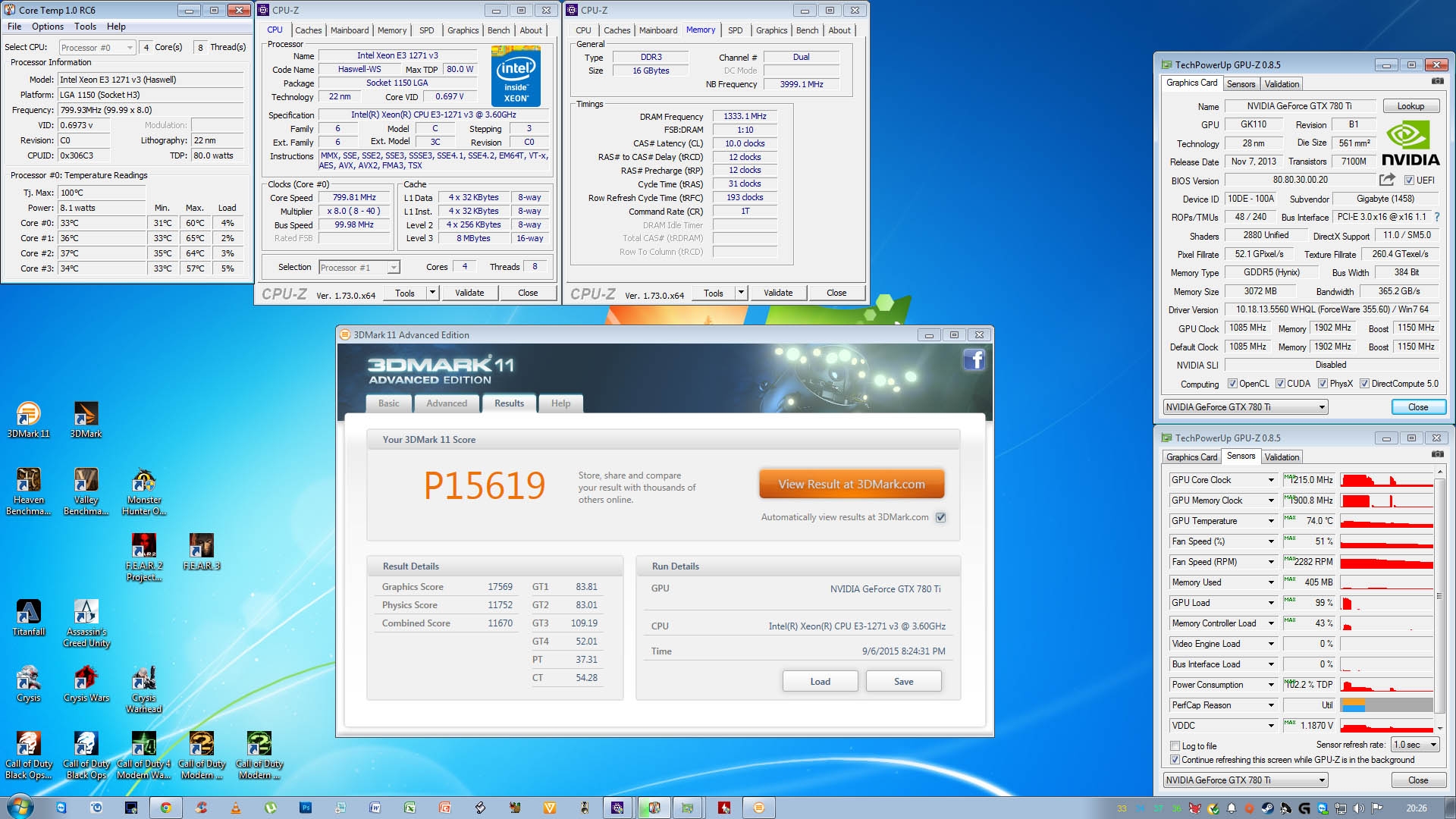This screenshot has height=819, width=1456.
Task: Toggle the OpenCL checkbox in GPU-Z
Action: coord(1232,384)
